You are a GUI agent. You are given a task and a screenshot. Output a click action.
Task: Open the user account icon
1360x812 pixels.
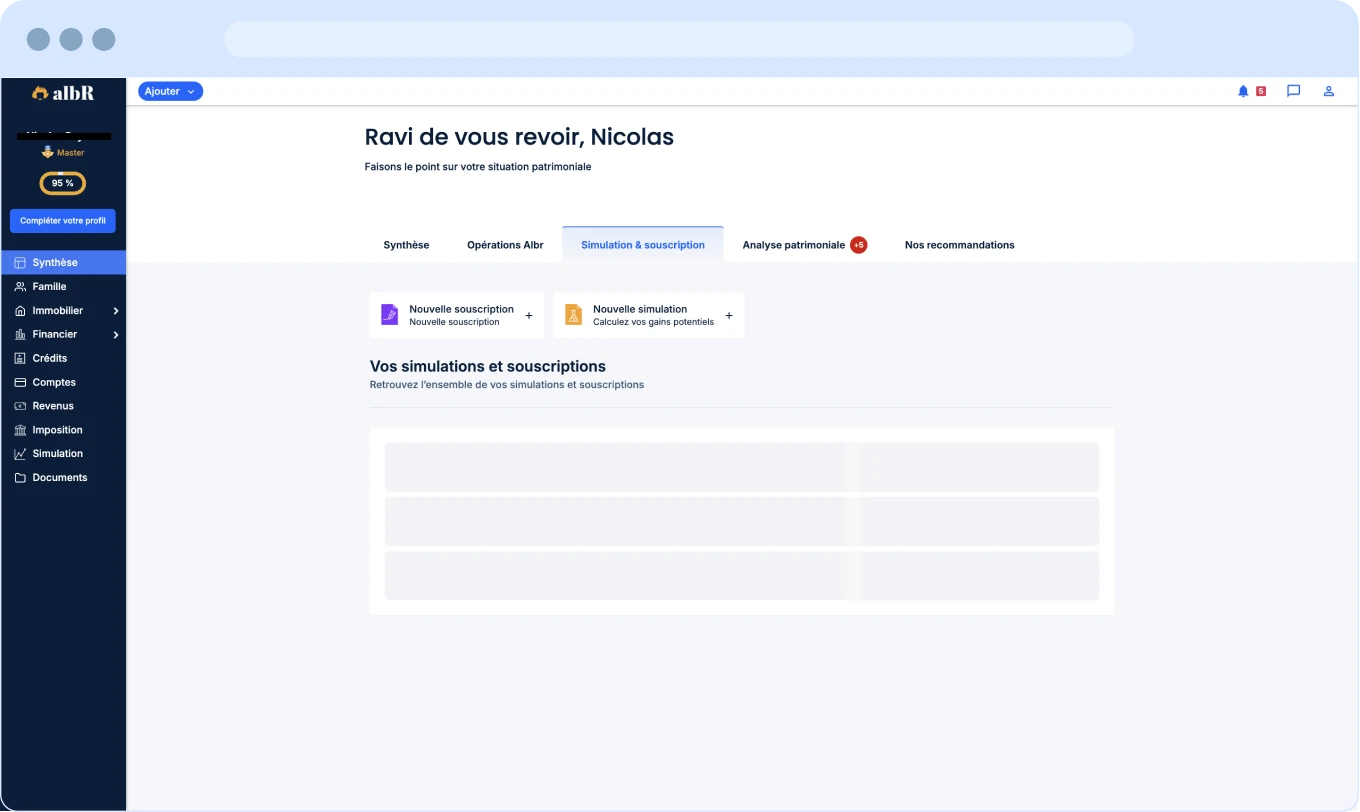[1329, 91]
